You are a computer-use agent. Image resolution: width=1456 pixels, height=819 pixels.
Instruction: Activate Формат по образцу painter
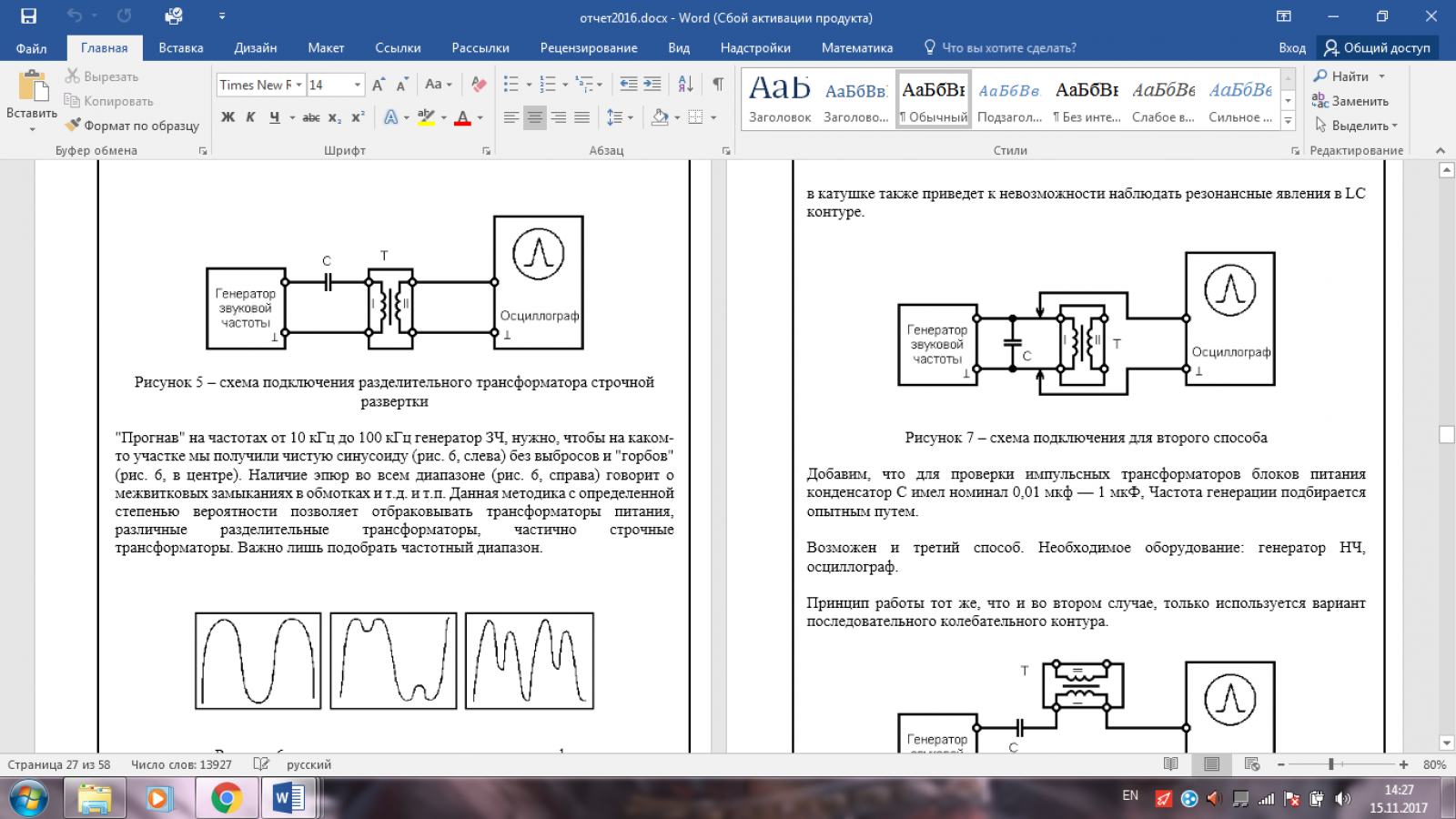point(132,126)
